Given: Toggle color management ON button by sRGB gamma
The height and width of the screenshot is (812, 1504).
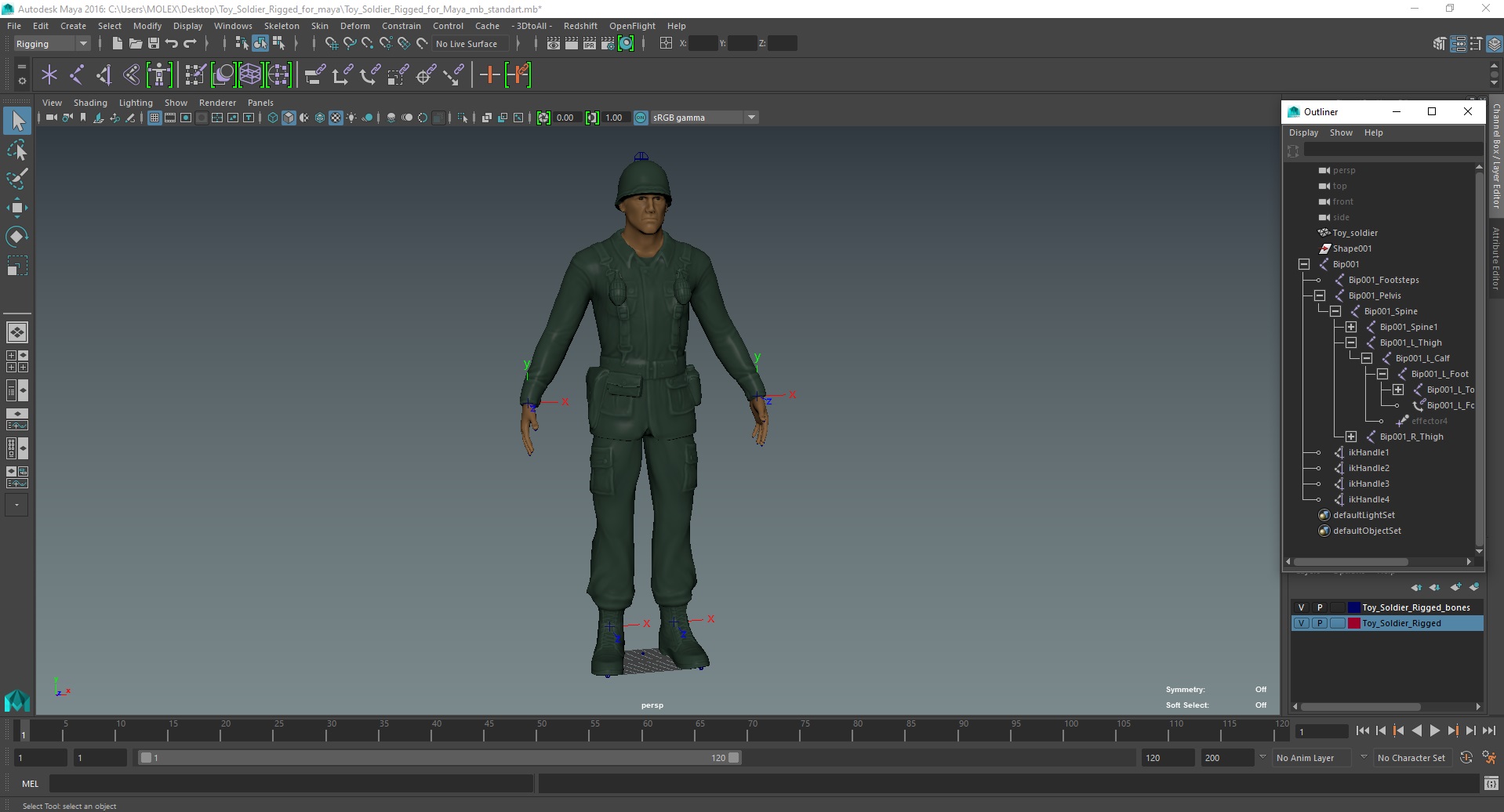Looking at the screenshot, I should click(x=641, y=118).
